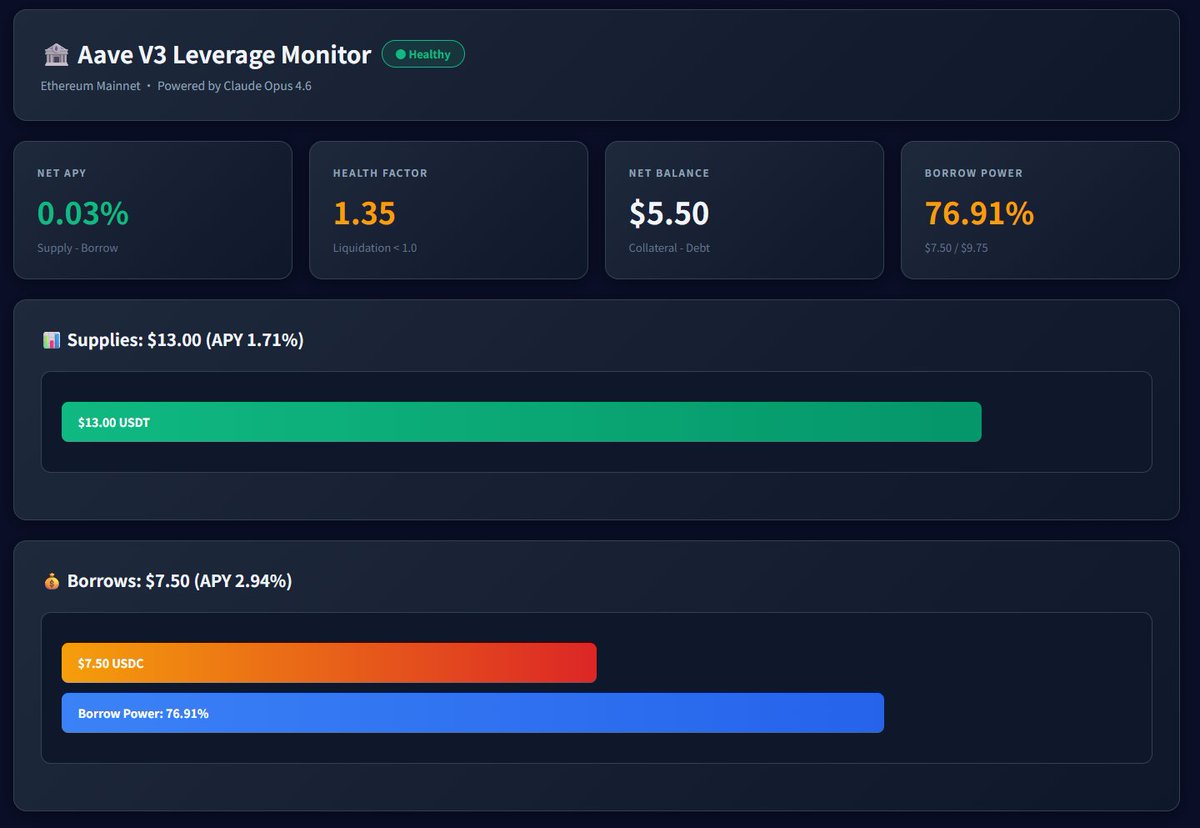Click the Net APY value 0.03%
The height and width of the screenshot is (828, 1200).
[83, 213]
